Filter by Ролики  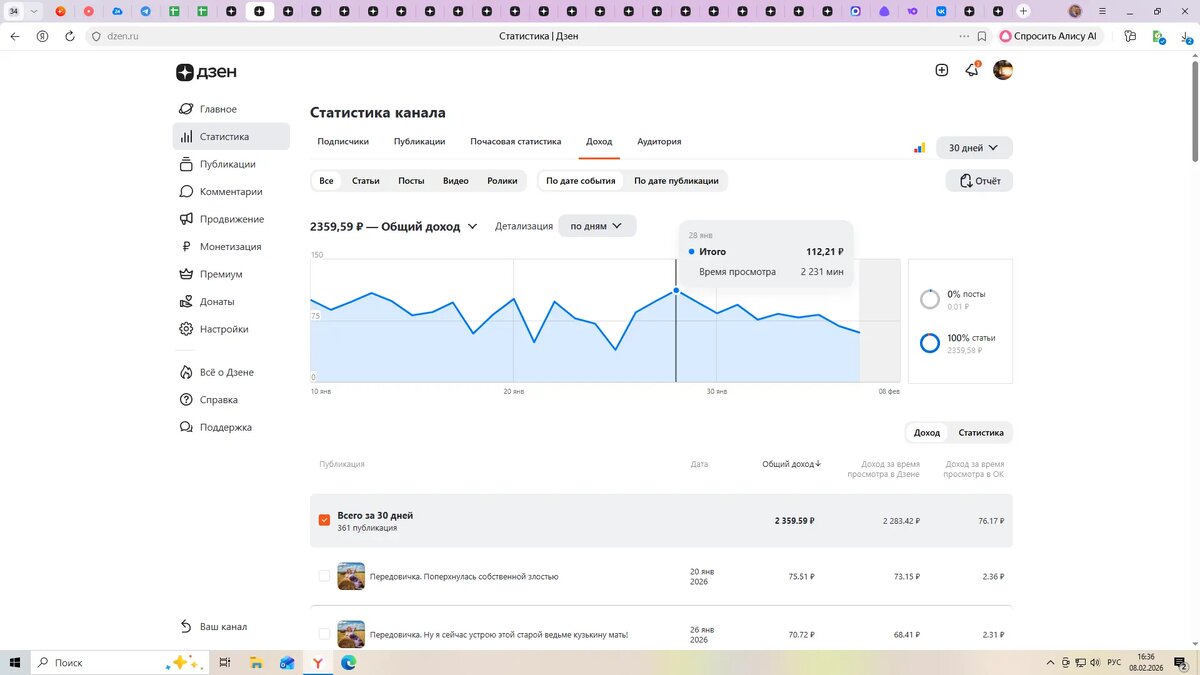tap(502, 181)
